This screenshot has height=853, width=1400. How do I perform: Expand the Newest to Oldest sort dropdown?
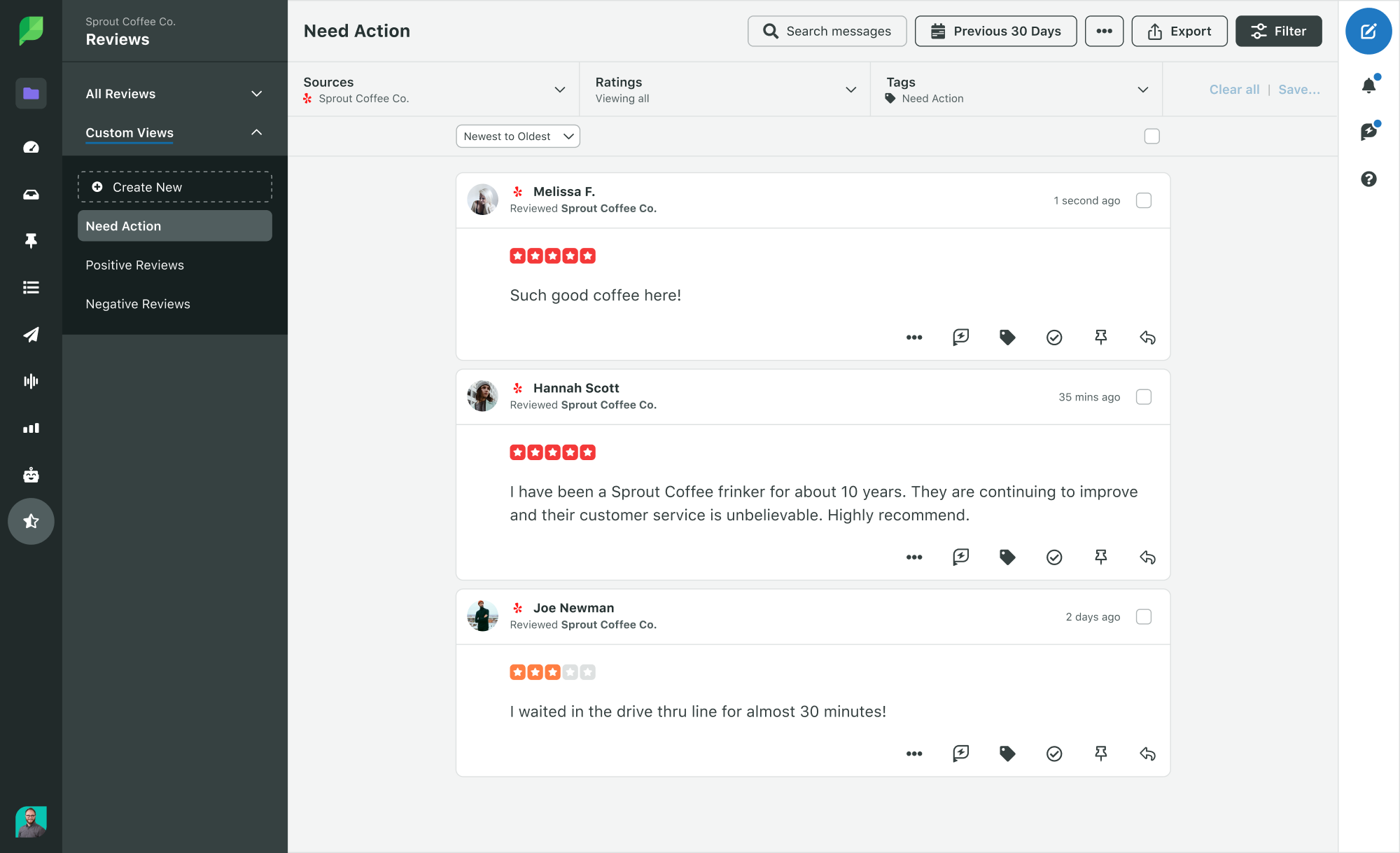click(x=517, y=136)
